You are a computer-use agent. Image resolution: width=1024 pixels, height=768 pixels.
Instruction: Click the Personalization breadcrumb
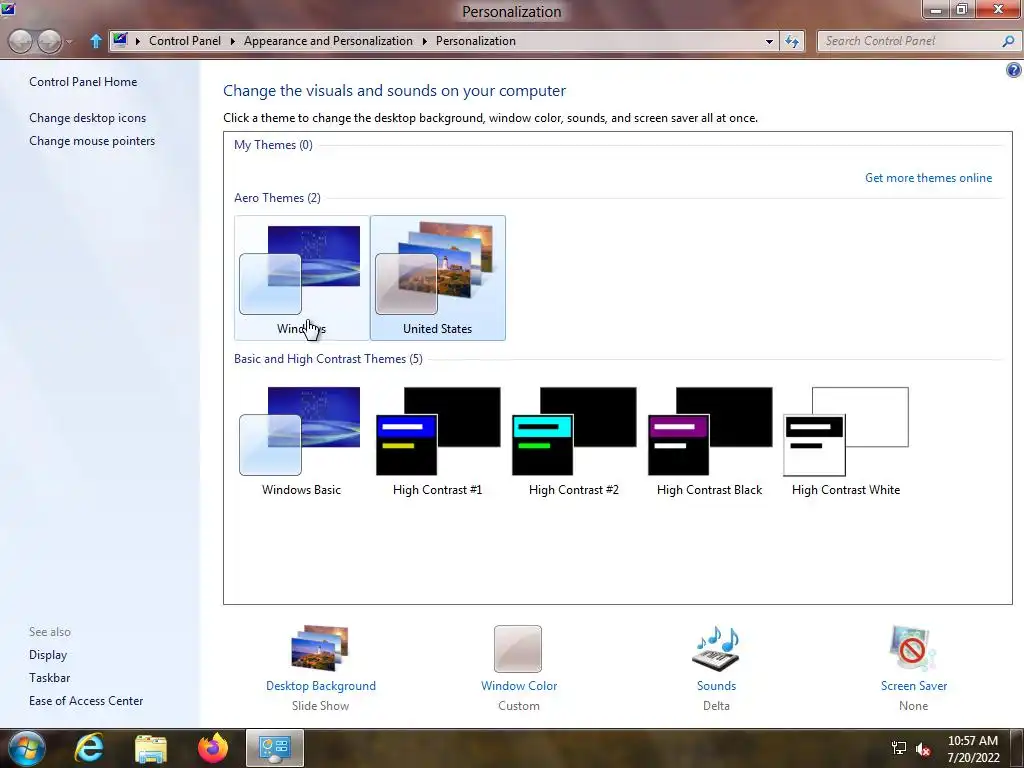click(x=475, y=40)
